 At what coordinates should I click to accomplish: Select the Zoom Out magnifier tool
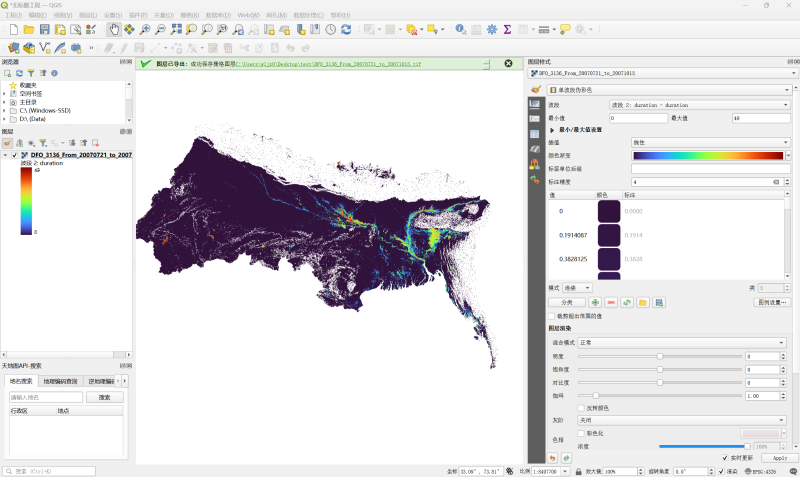coord(160,30)
